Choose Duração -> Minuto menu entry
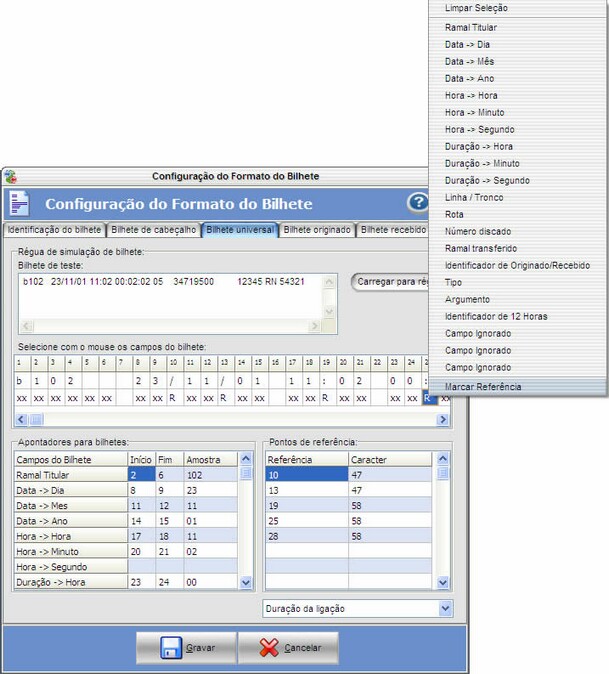The image size is (609, 674). click(x=482, y=163)
